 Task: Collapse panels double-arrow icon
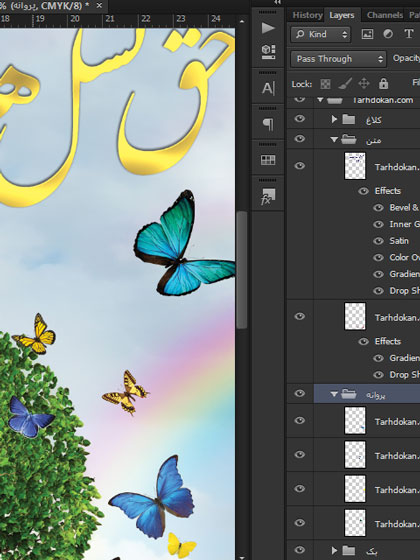(278, 2)
